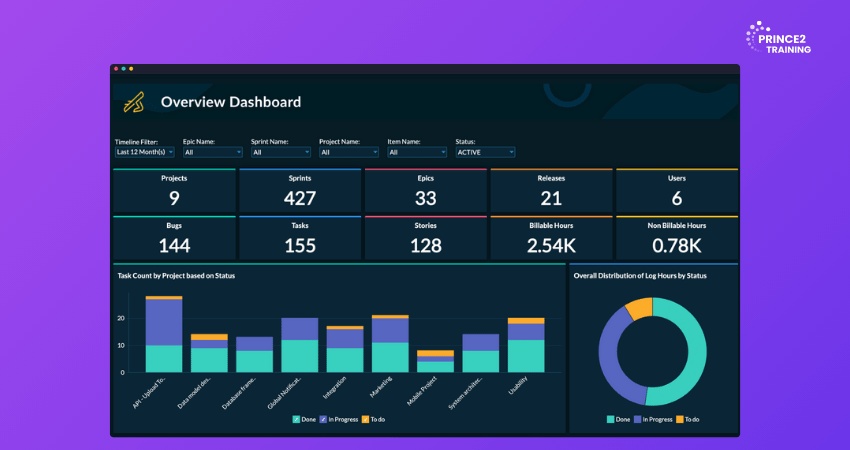Select the Projects count card
Viewport: 850px width, 450px height.
click(174, 190)
